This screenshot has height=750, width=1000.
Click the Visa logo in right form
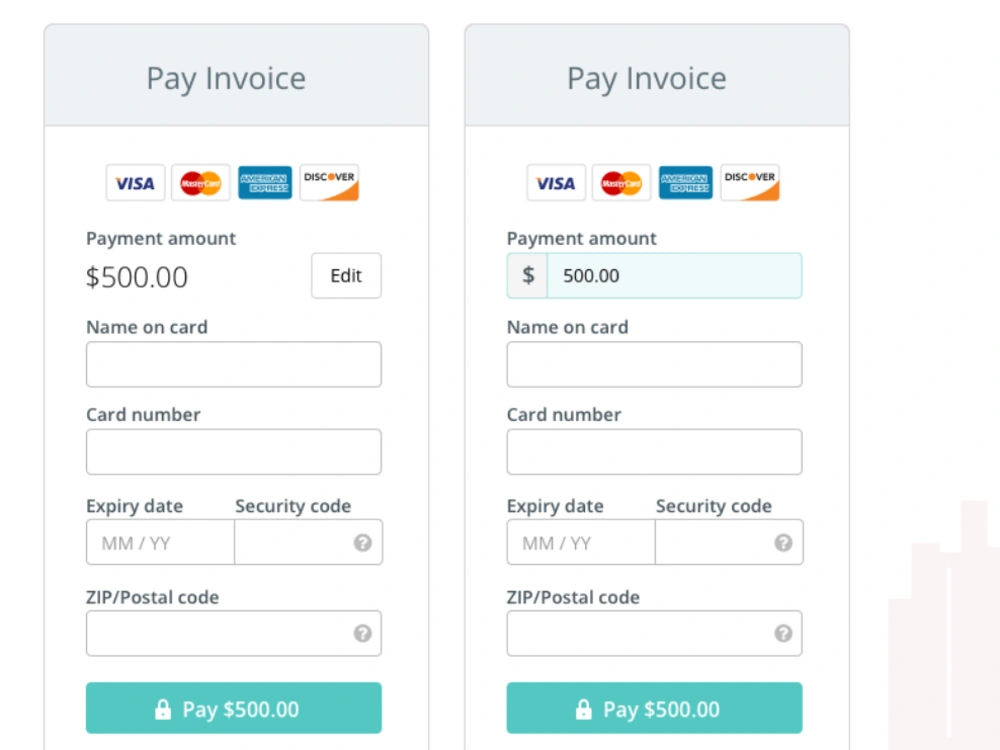(x=556, y=183)
